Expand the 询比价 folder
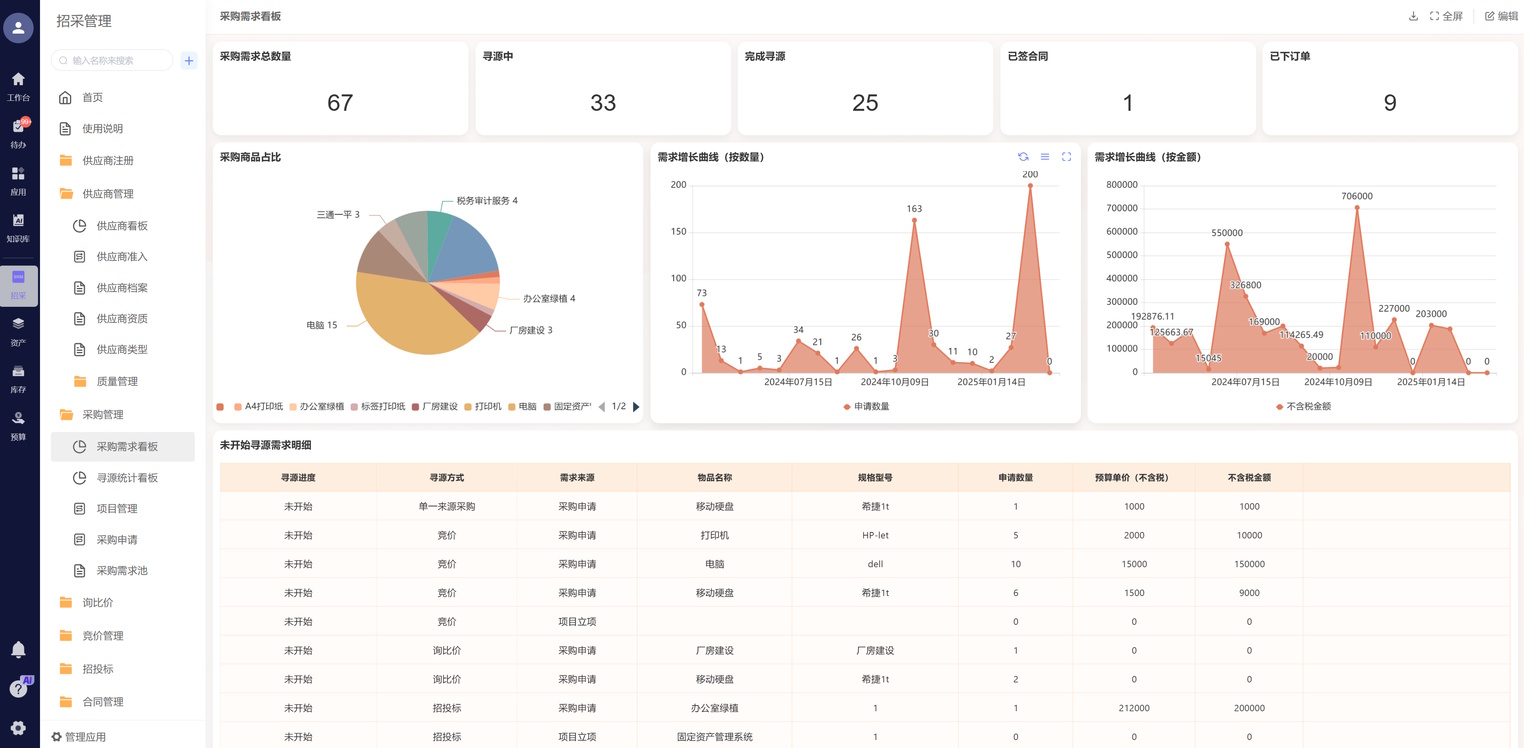Viewport: 1524px width, 748px height. coord(98,603)
